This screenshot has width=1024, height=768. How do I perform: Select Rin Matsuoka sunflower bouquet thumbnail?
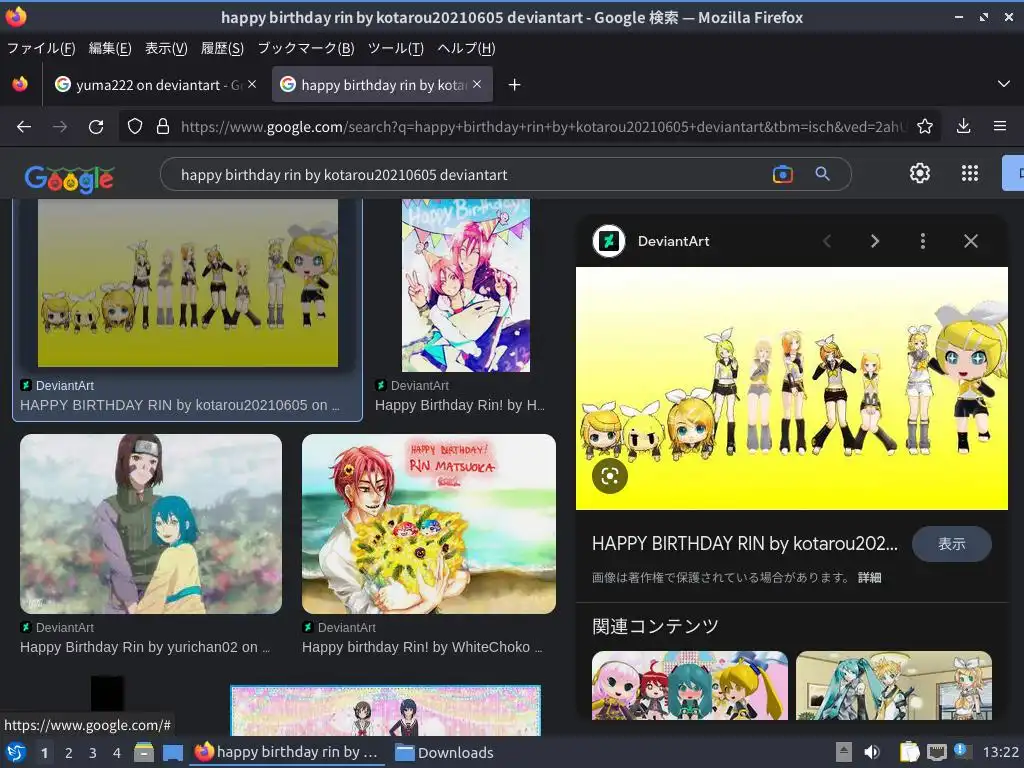(x=429, y=524)
